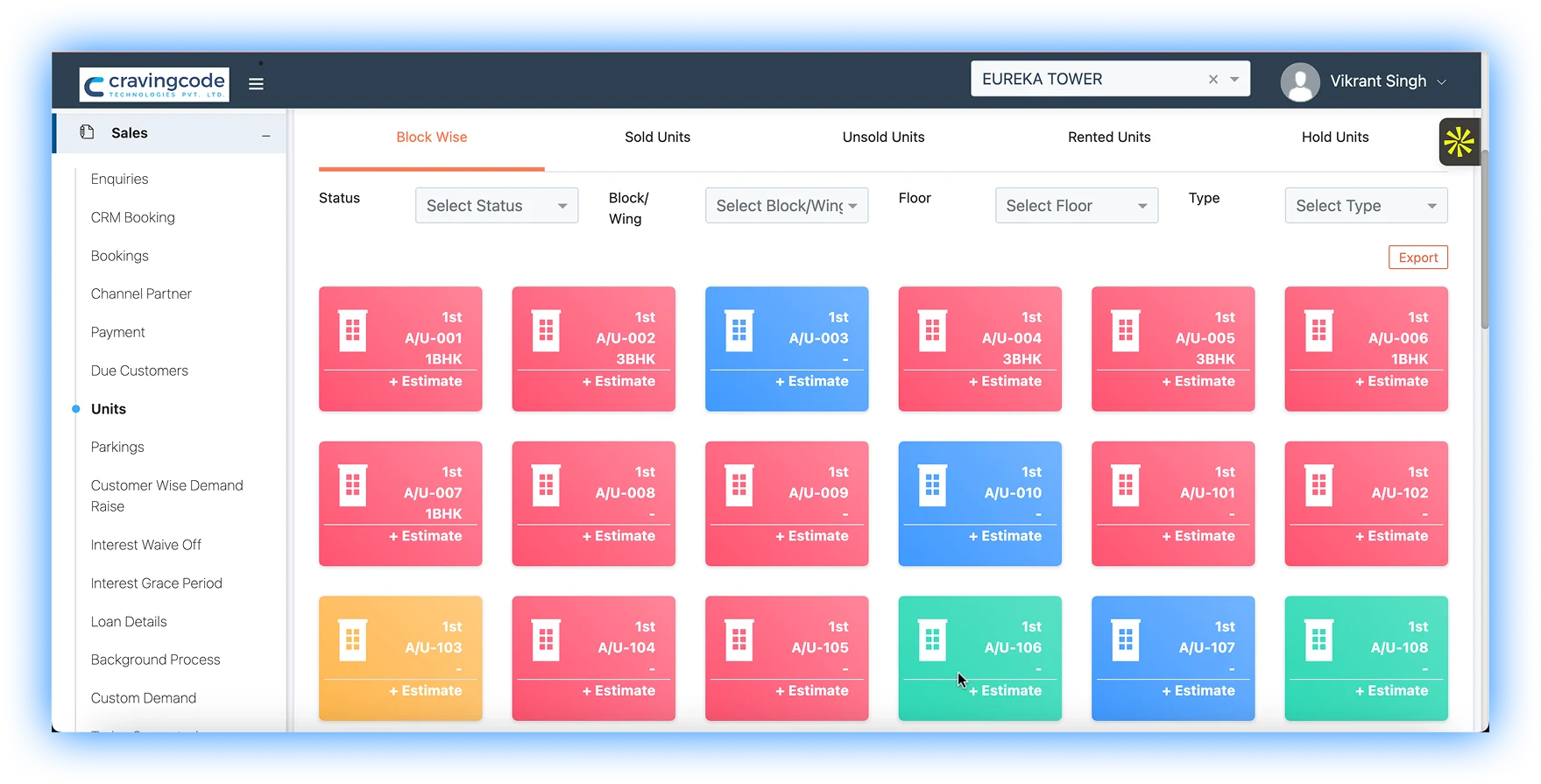Click building icon on unit A/U-107

pos(1126,640)
